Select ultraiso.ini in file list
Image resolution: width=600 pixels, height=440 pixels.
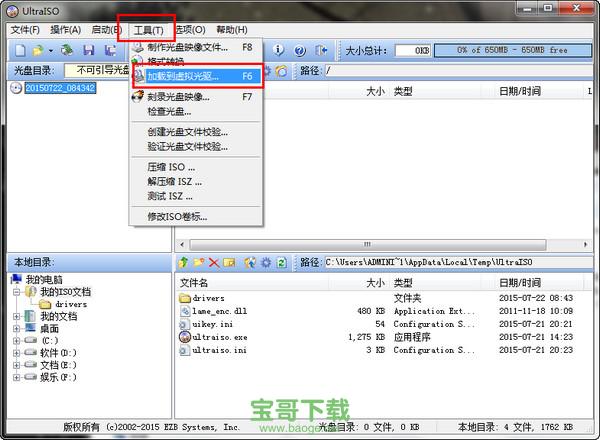point(219,350)
